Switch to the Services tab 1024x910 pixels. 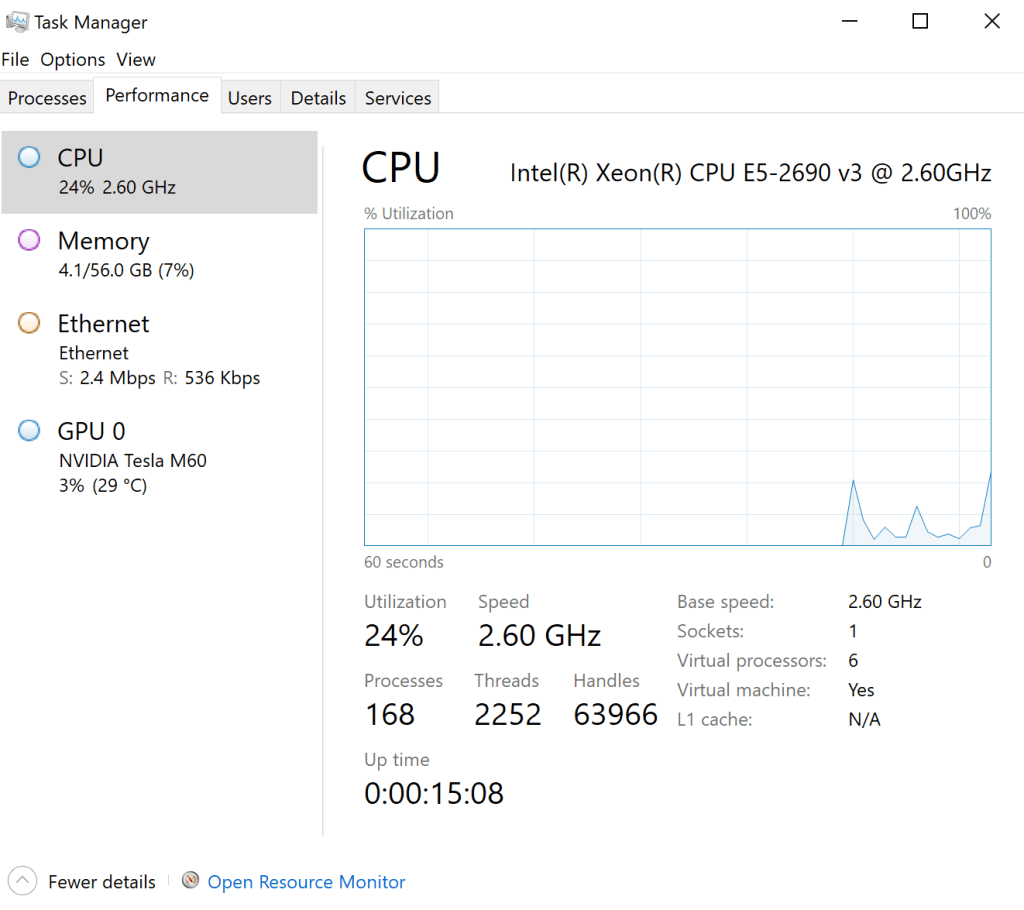398,98
